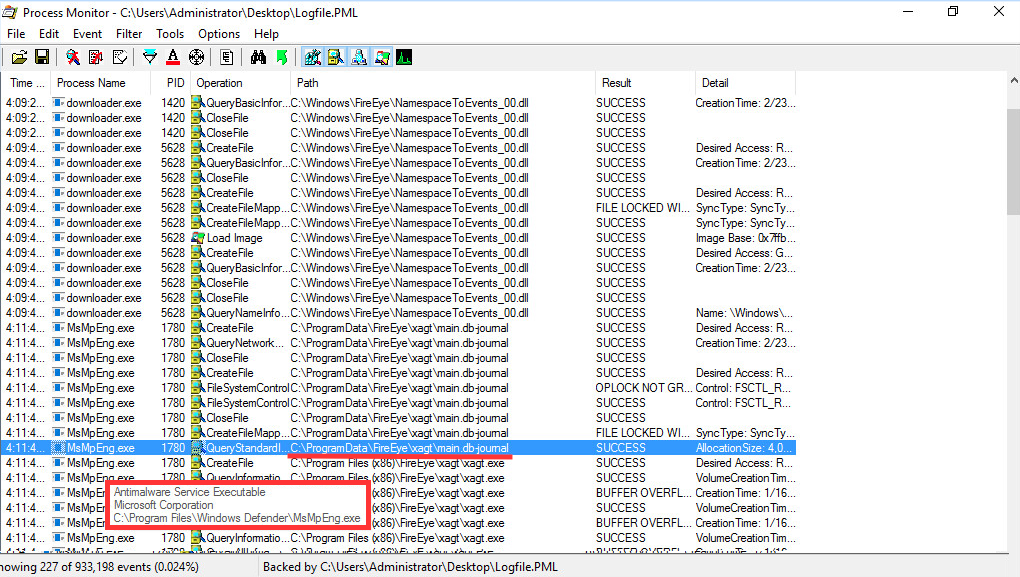Viewport: 1020px width, 577px height.
Task: Click the Open log file icon
Action: point(18,57)
